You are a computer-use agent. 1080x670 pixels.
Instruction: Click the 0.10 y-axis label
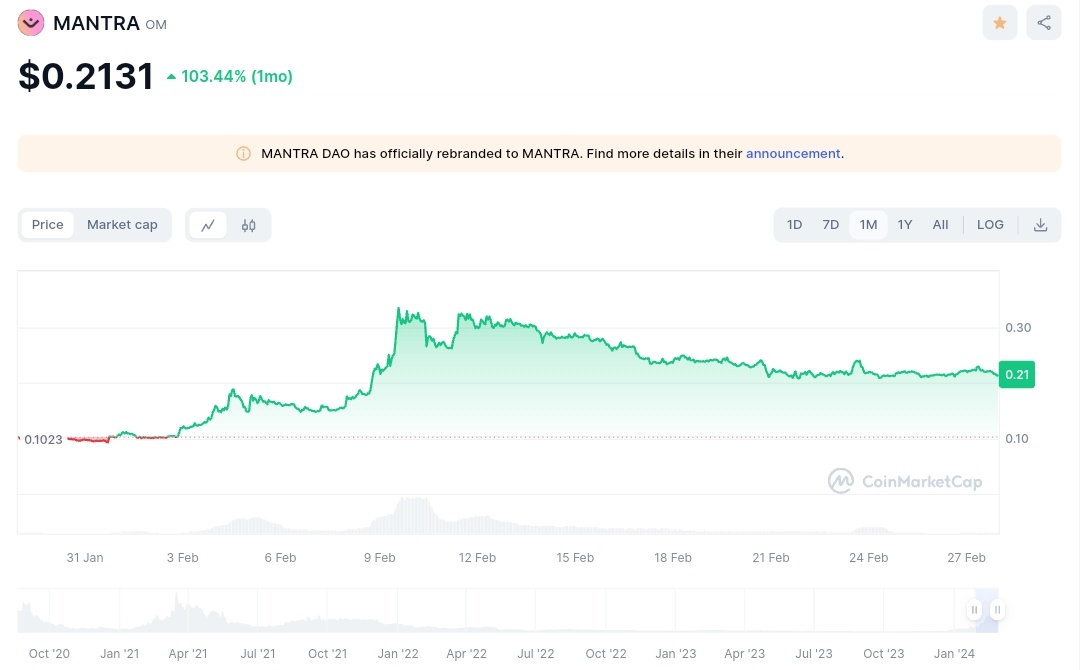click(x=1017, y=439)
